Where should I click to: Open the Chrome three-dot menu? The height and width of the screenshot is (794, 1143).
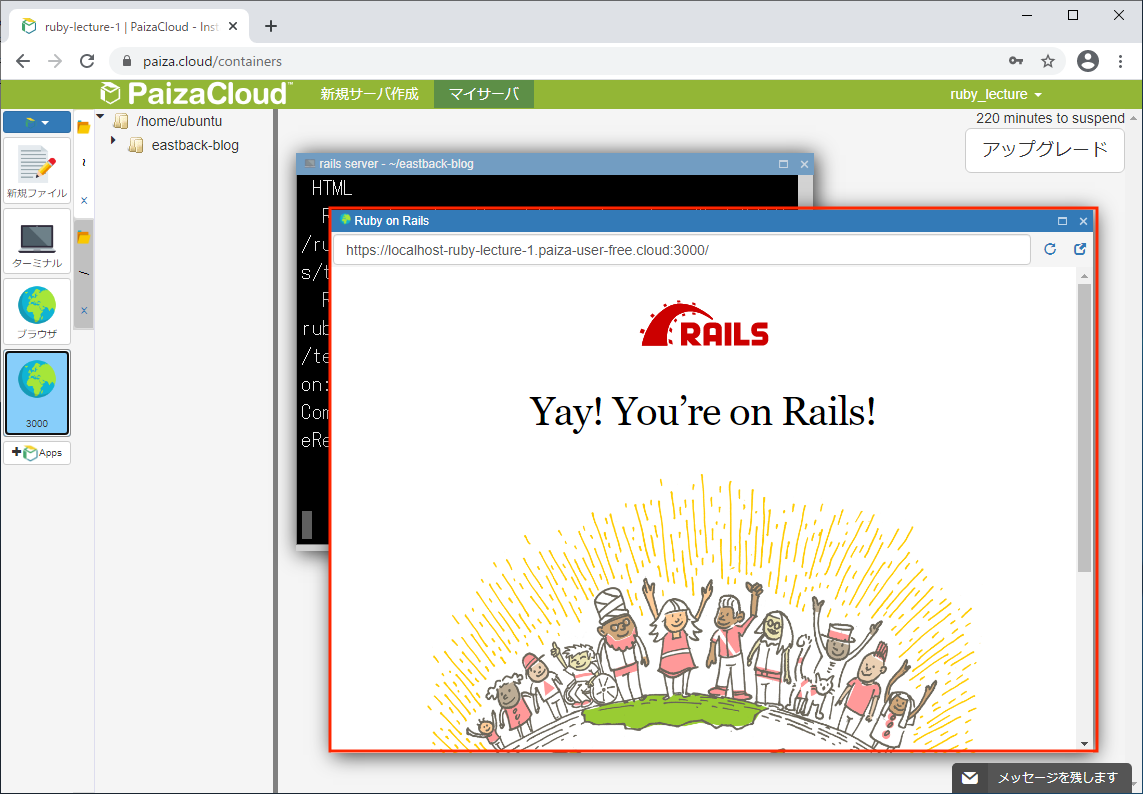point(1120,61)
